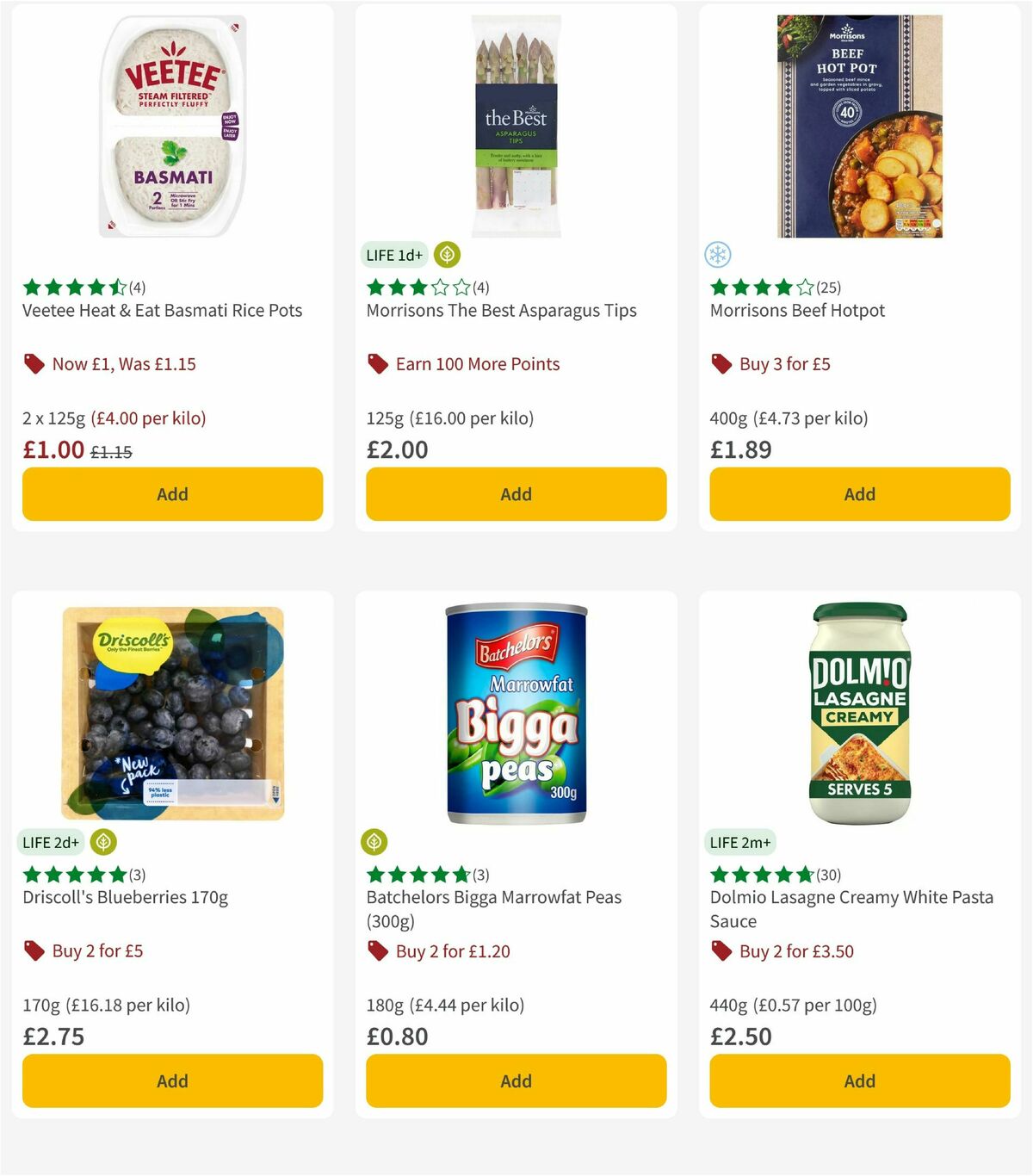Image resolution: width=1033 pixels, height=1176 pixels.
Task: Click the tag icon next to Earn 100 More Points
Action: coord(376,363)
